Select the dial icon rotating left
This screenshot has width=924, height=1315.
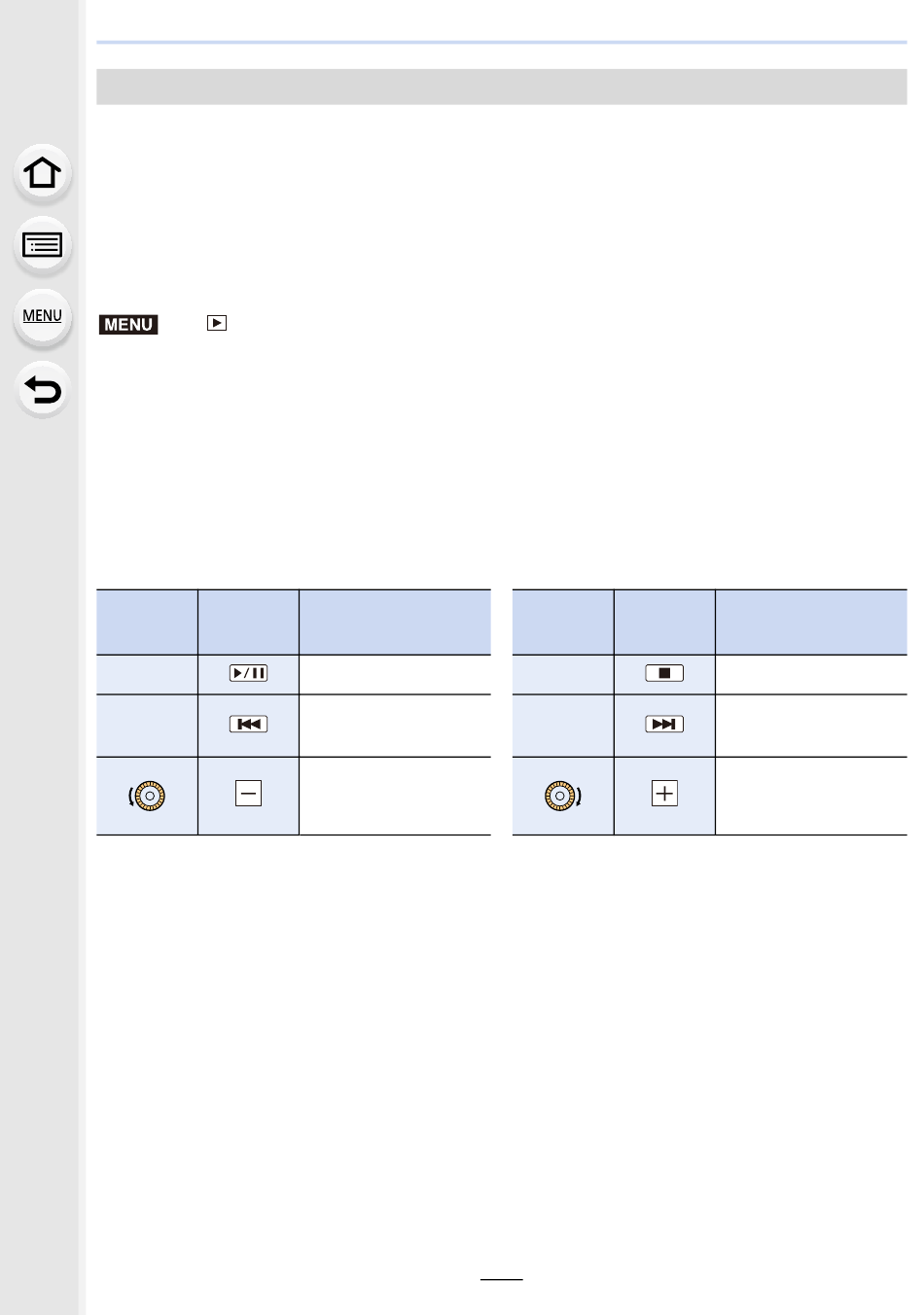148,796
